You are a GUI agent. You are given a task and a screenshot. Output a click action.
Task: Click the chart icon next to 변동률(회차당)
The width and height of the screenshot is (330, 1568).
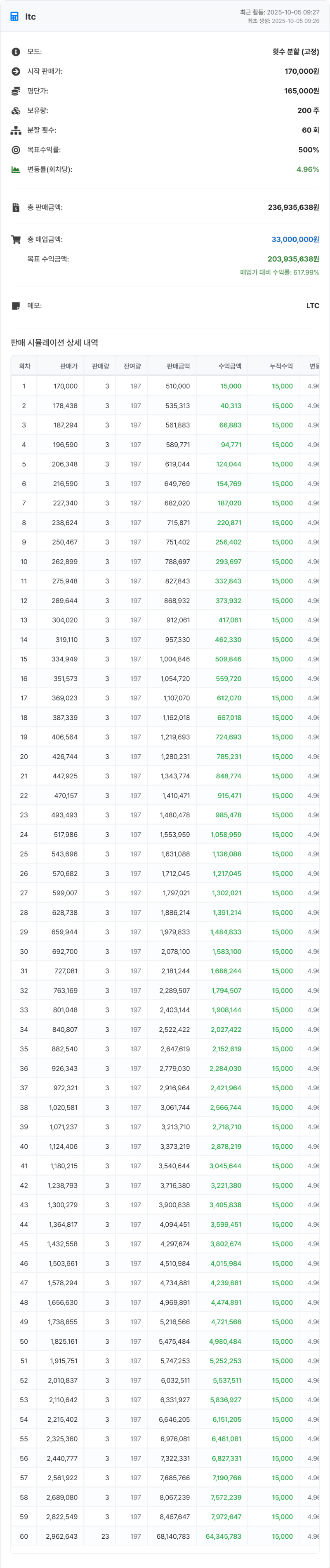tap(16, 169)
